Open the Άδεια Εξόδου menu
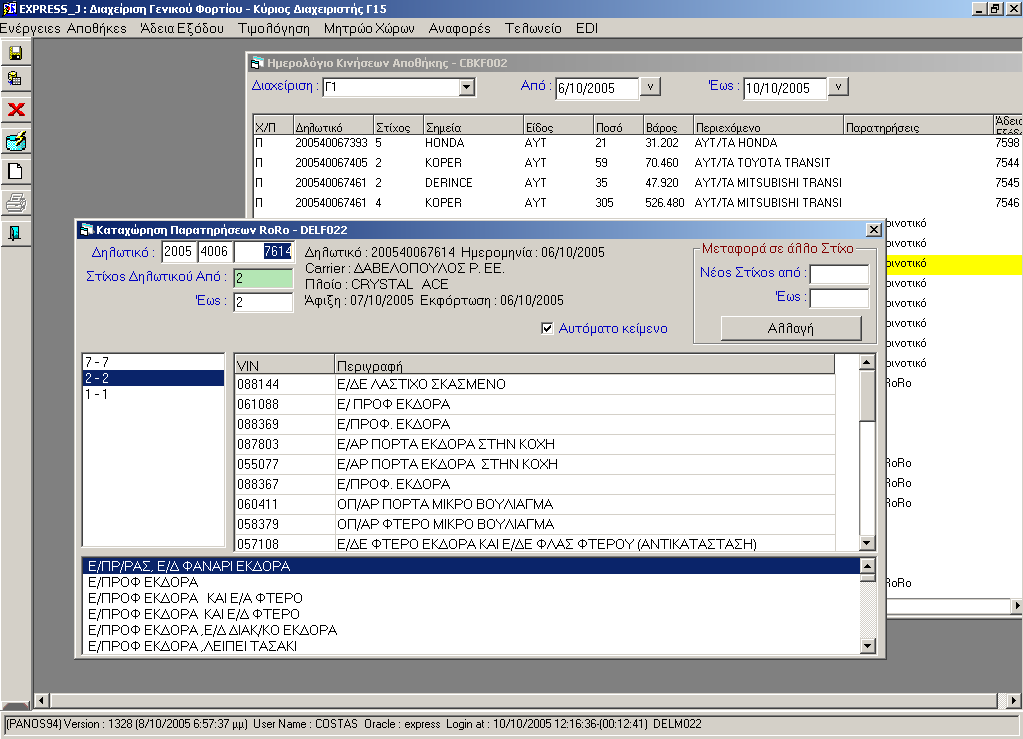Image resolution: width=1023 pixels, height=739 pixels. (x=182, y=28)
